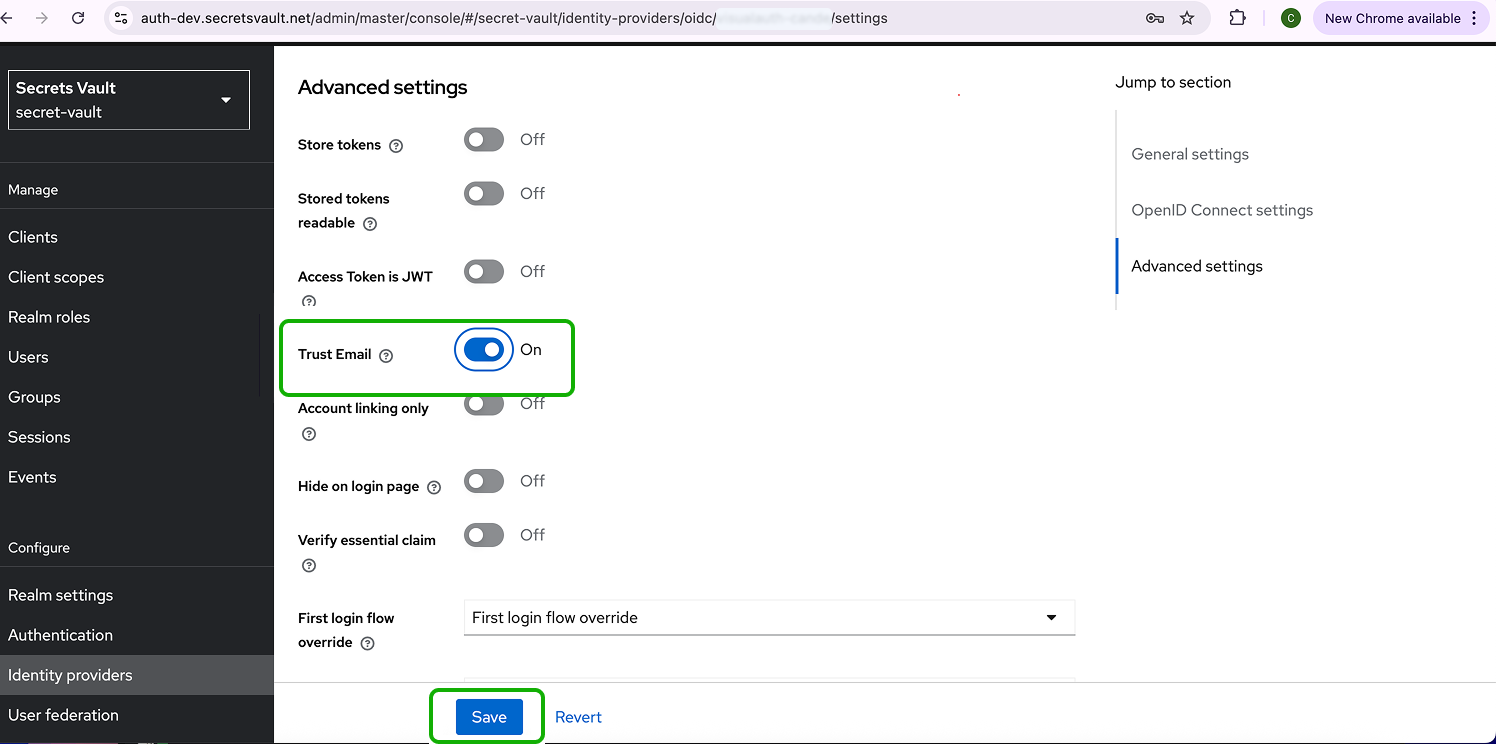Bookmark this page with the star icon

(x=1187, y=18)
